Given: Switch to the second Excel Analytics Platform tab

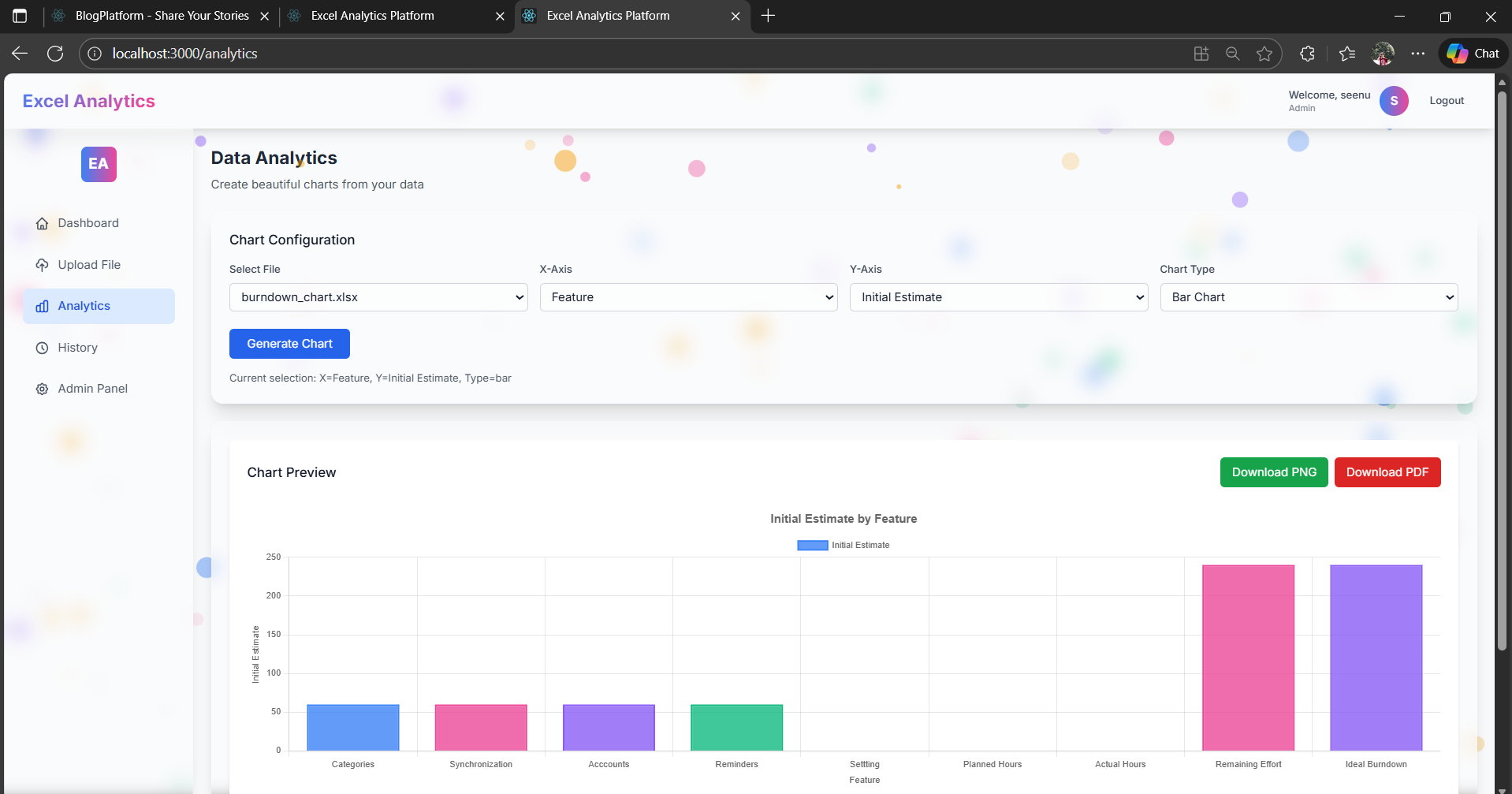Looking at the screenshot, I should coord(633,16).
